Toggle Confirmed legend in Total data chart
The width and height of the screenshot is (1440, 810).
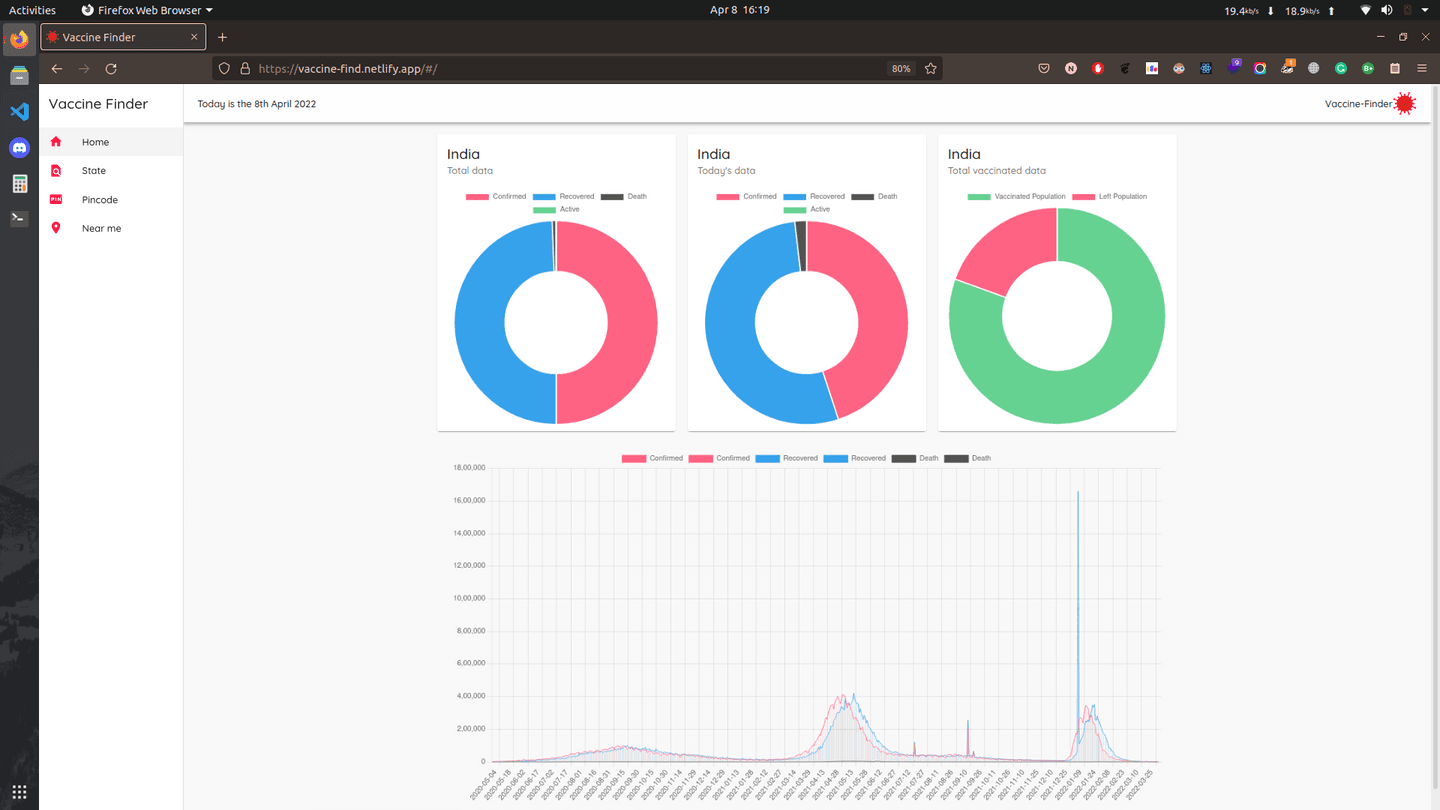[x=496, y=196]
